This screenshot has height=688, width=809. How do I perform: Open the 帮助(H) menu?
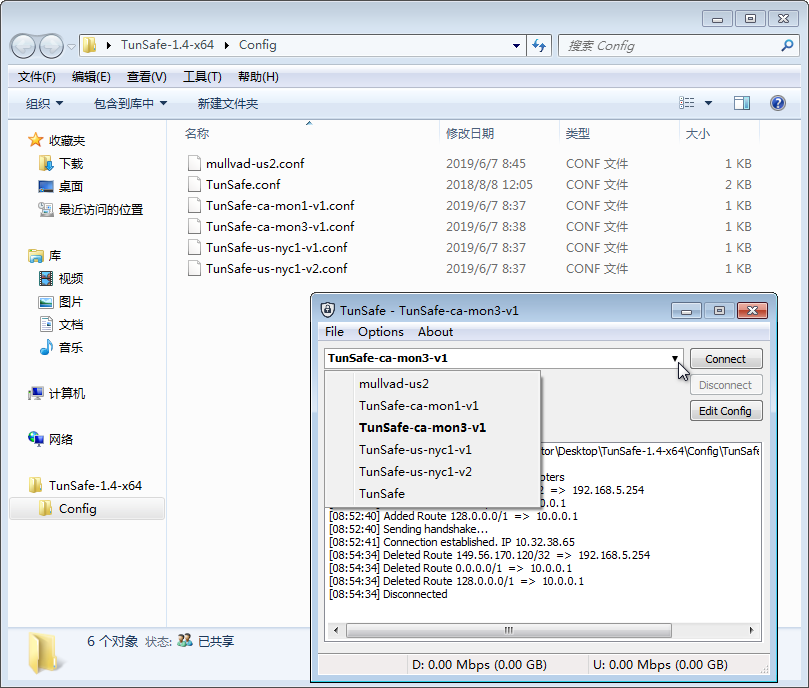(x=258, y=77)
